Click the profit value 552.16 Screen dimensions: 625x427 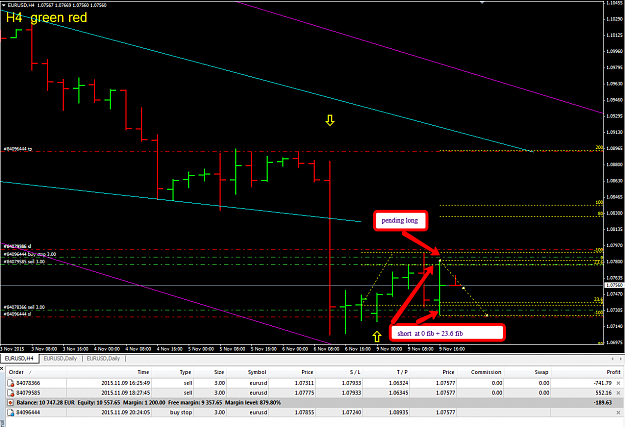pos(603,393)
